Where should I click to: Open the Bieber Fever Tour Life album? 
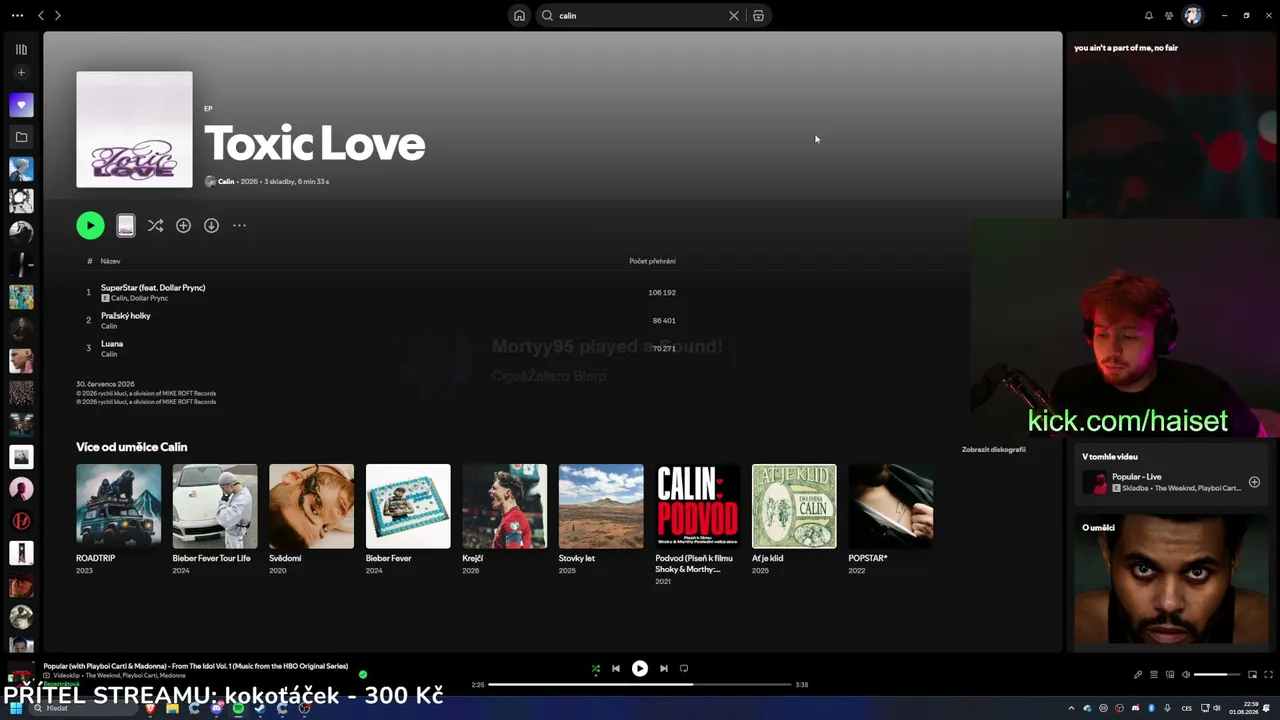pos(215,519)
